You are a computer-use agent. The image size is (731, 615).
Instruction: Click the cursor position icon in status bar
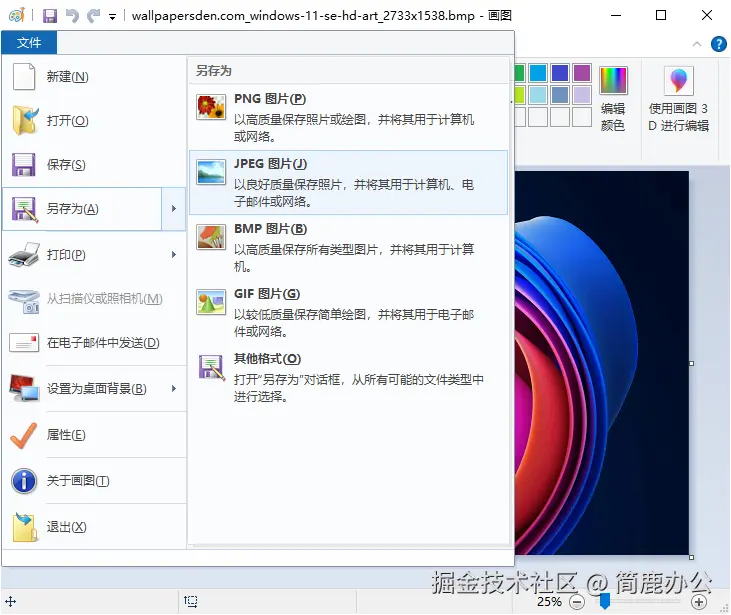[10, 601]
